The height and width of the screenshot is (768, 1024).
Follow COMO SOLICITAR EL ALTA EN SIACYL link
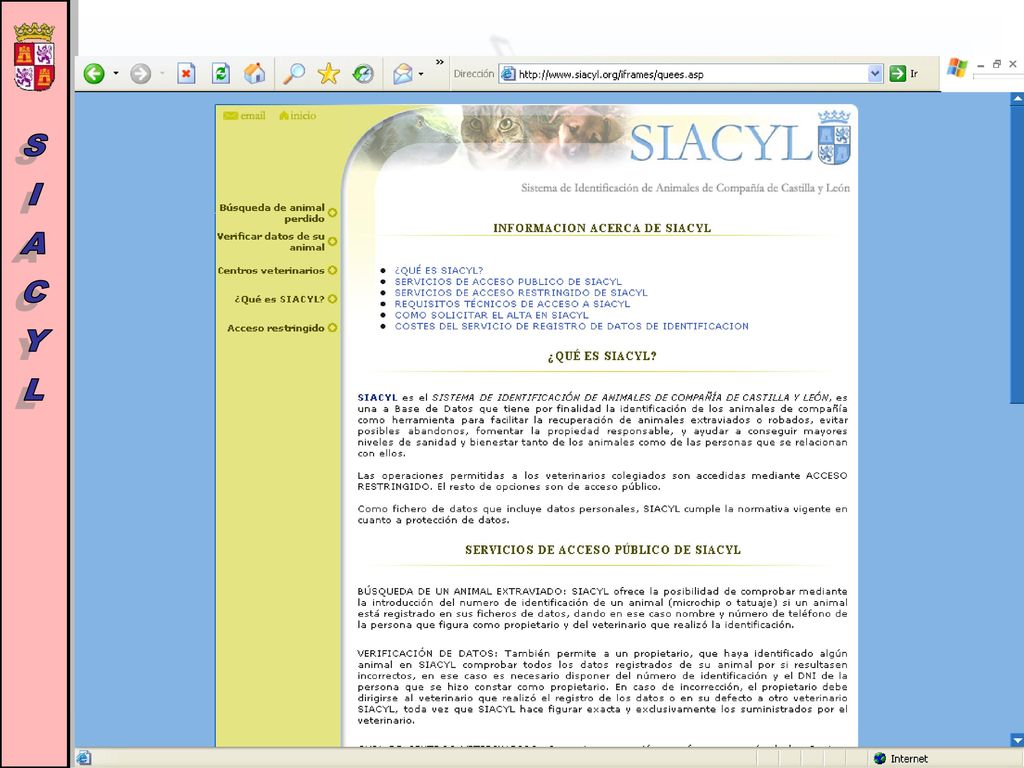click(492, 315)
